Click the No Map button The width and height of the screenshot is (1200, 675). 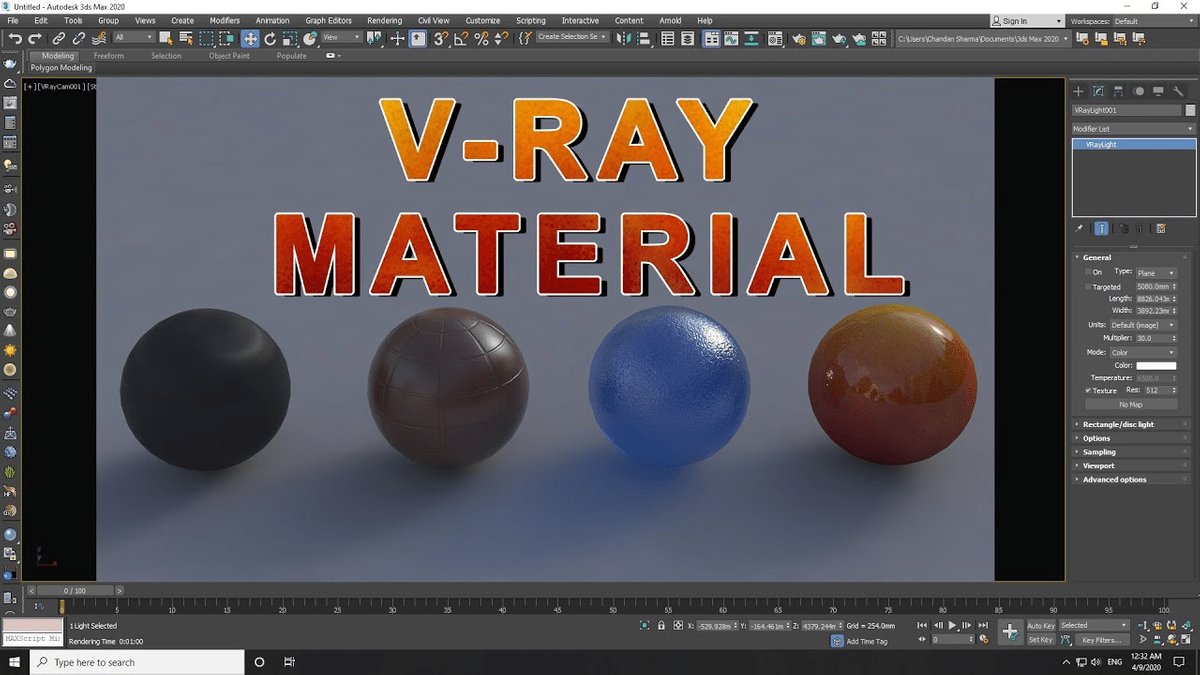pyautogui.click(x=1131, y=403)
